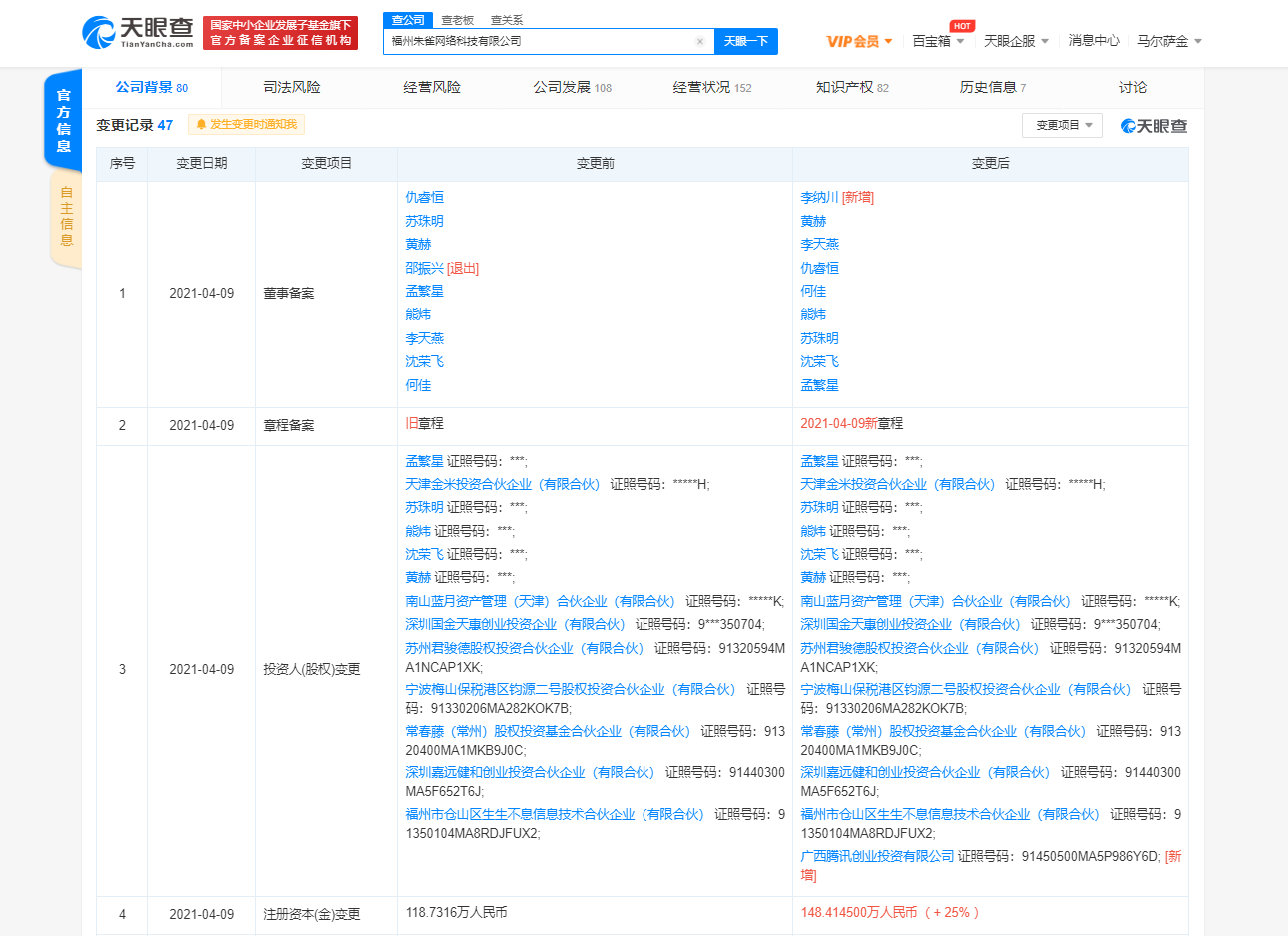
Task: Open 消息中心 message center
Action: point(1094,41)
